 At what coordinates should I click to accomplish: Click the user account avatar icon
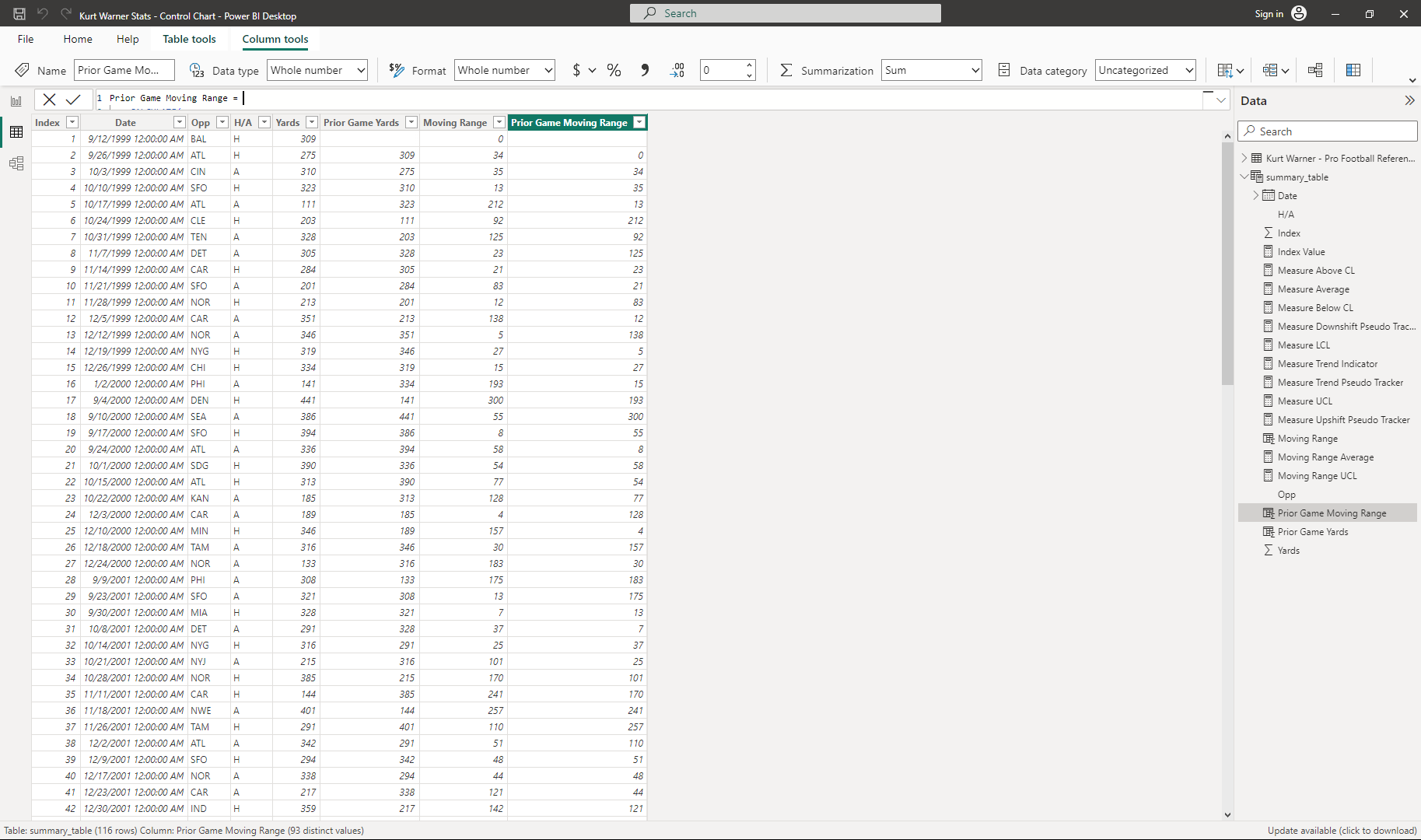[x=1299, y=13]
